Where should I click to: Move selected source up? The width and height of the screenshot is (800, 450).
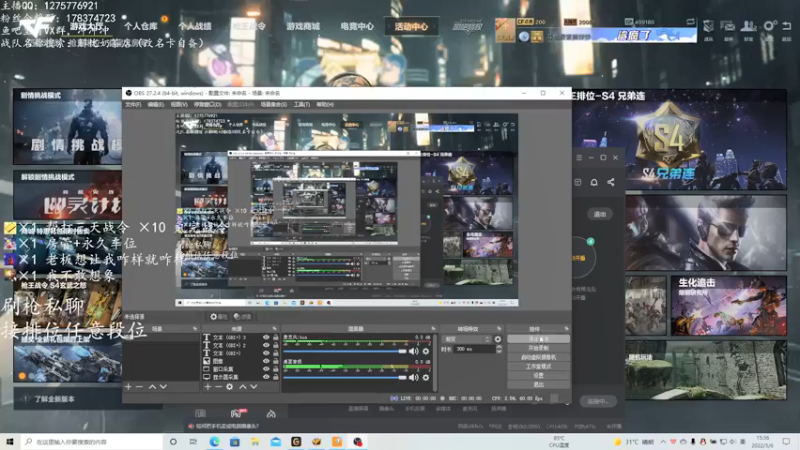pyautogui.click(x=243, y=387)
